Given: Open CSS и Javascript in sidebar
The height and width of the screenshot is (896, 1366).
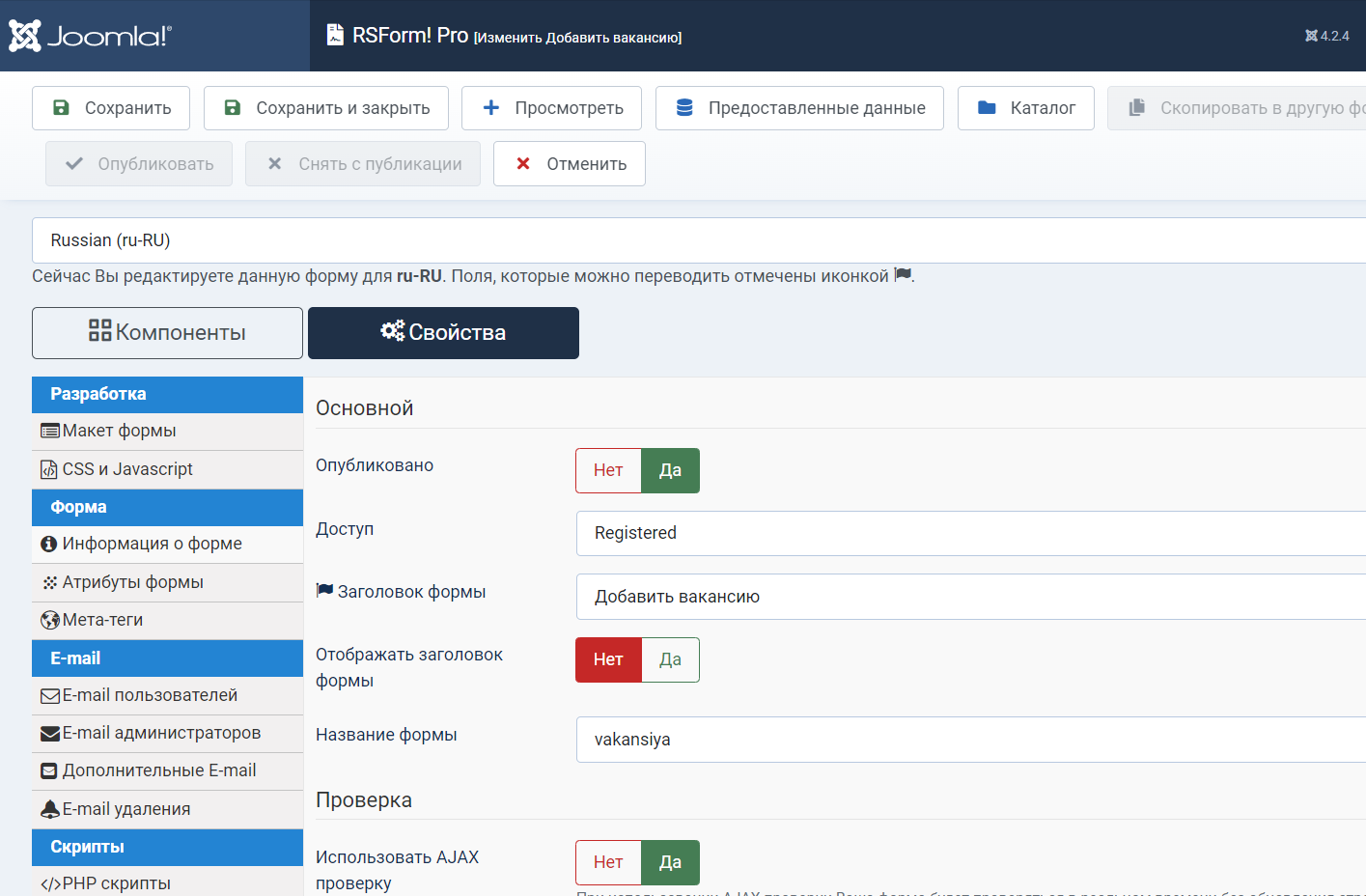Looking at the screenshot, I should point(127,469).
